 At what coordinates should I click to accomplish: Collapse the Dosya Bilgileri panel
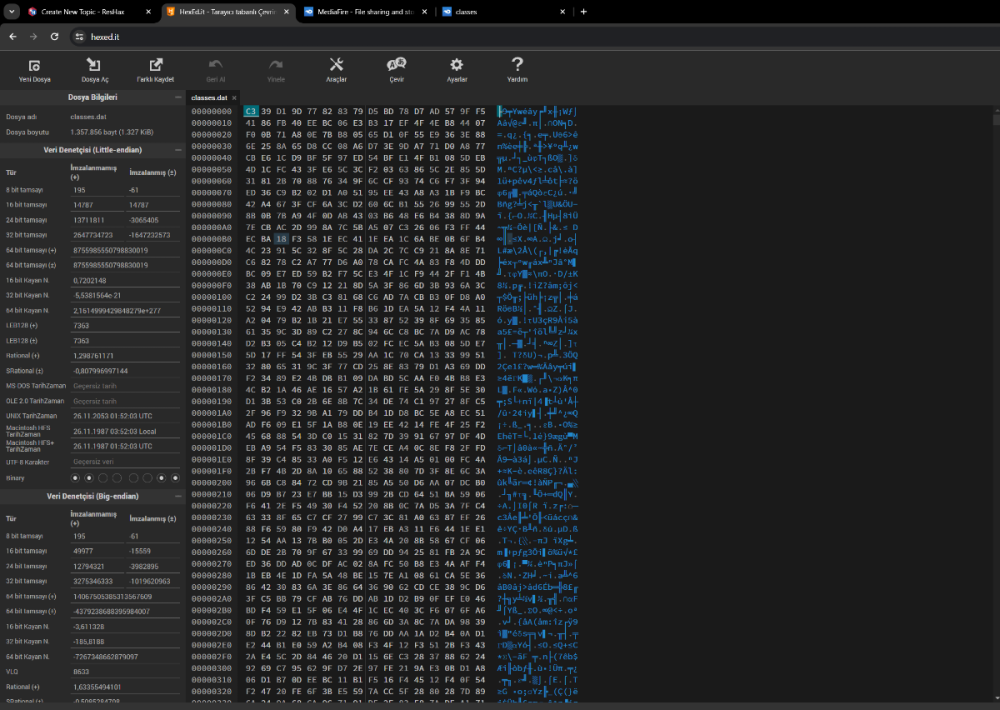click(178, 98)
